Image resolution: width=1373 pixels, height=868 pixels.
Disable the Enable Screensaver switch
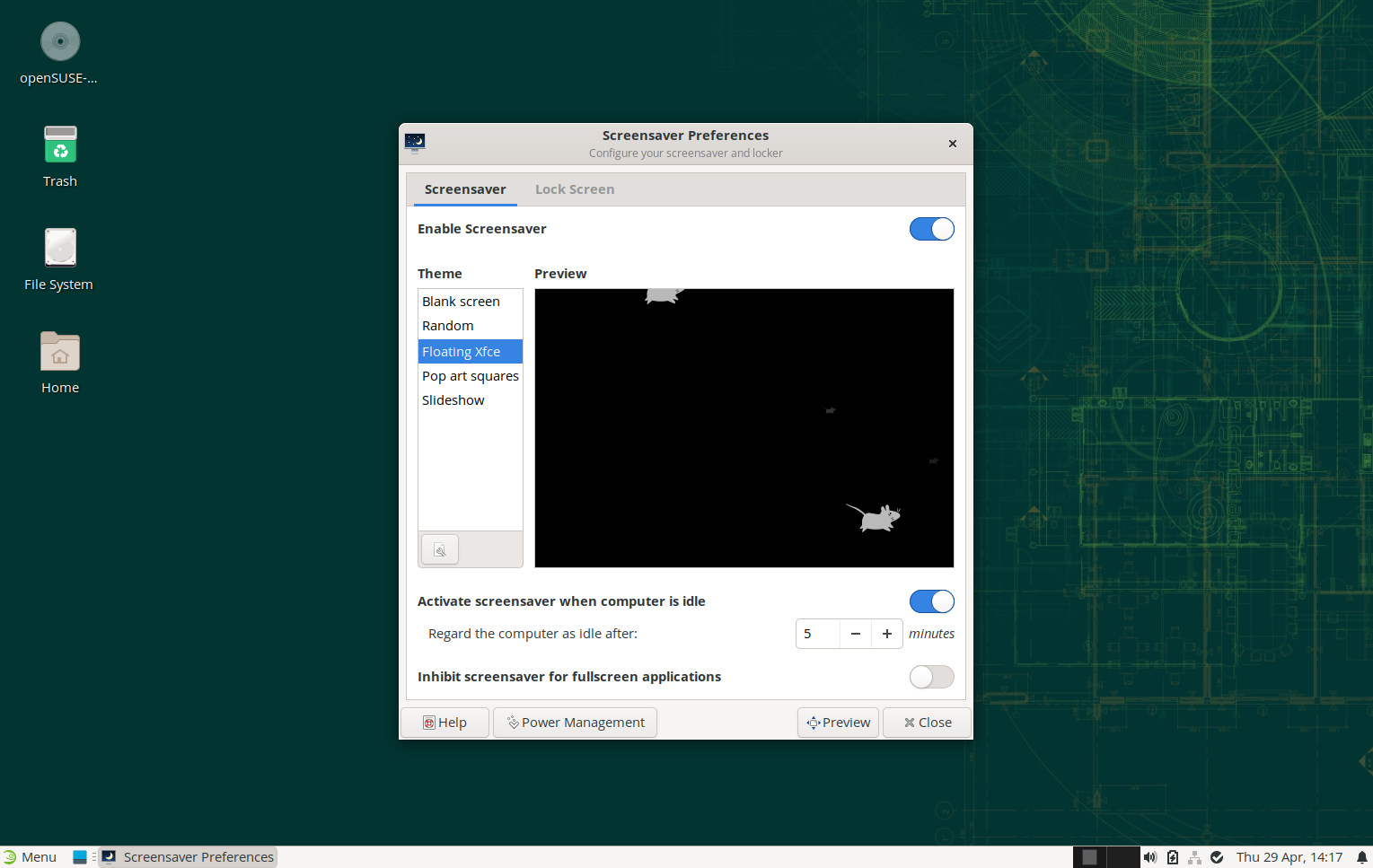tap(931, 229)
